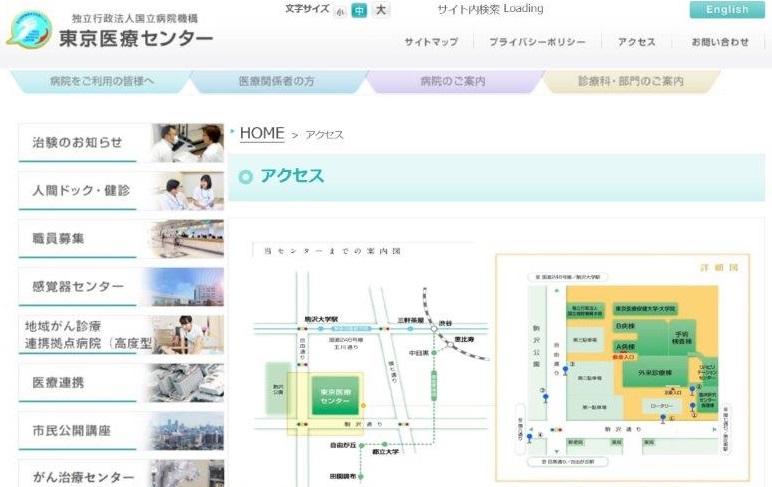Expand 病院のご案内 navigation menu
The image size is (772, 487).
pos(453,81)
